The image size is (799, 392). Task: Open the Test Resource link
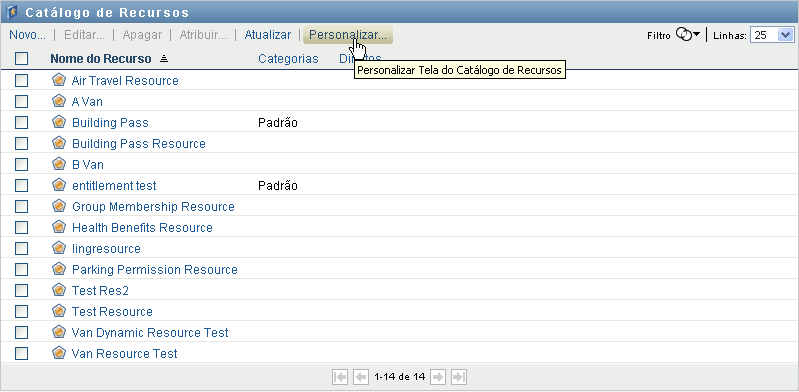[x=112, y=311]
